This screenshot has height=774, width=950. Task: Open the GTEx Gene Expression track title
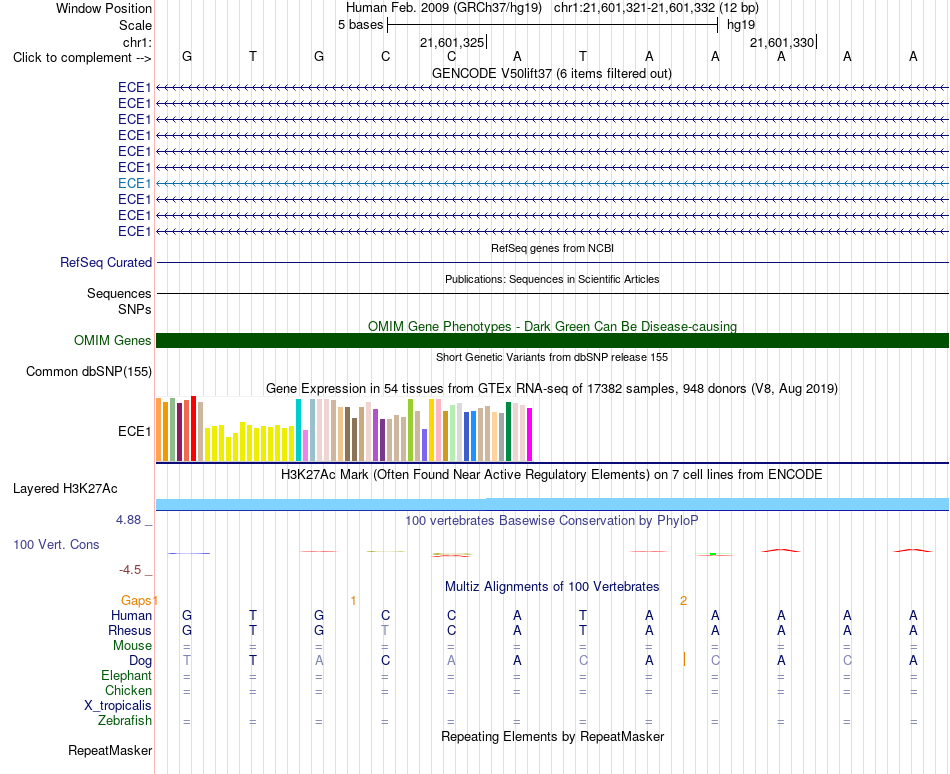point(552,389)
